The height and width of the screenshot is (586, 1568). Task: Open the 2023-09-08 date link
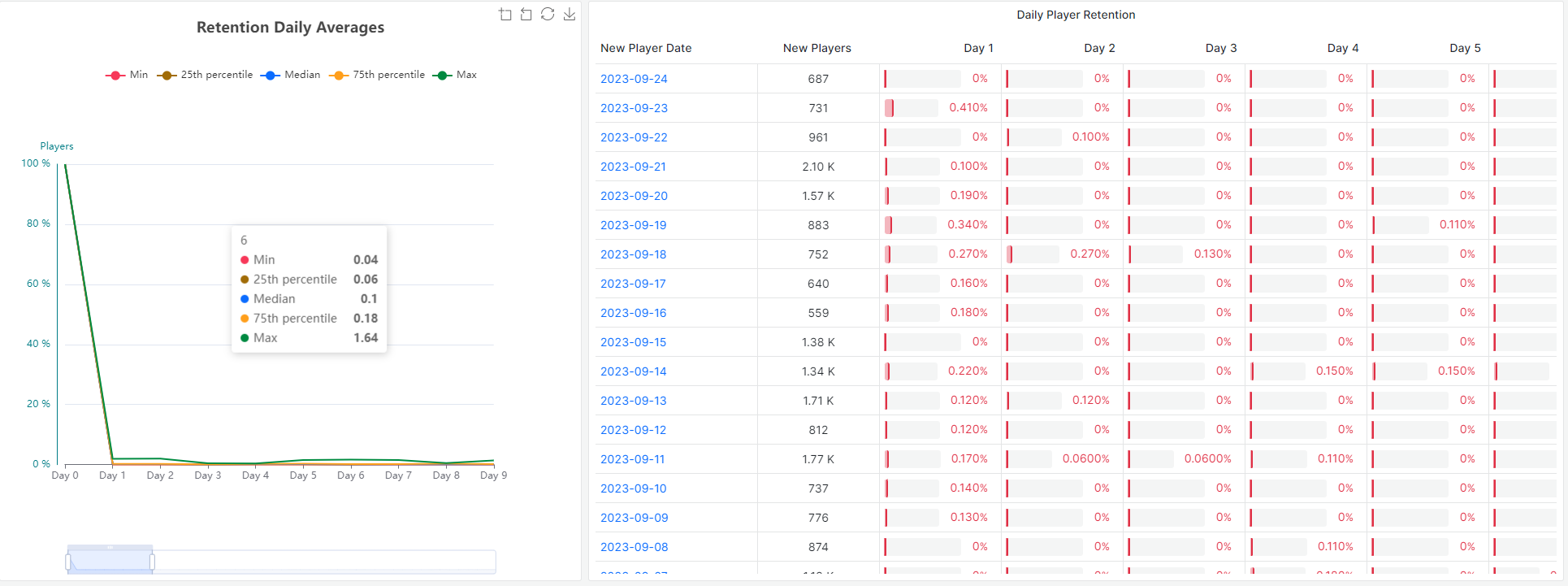click(634, 547)
